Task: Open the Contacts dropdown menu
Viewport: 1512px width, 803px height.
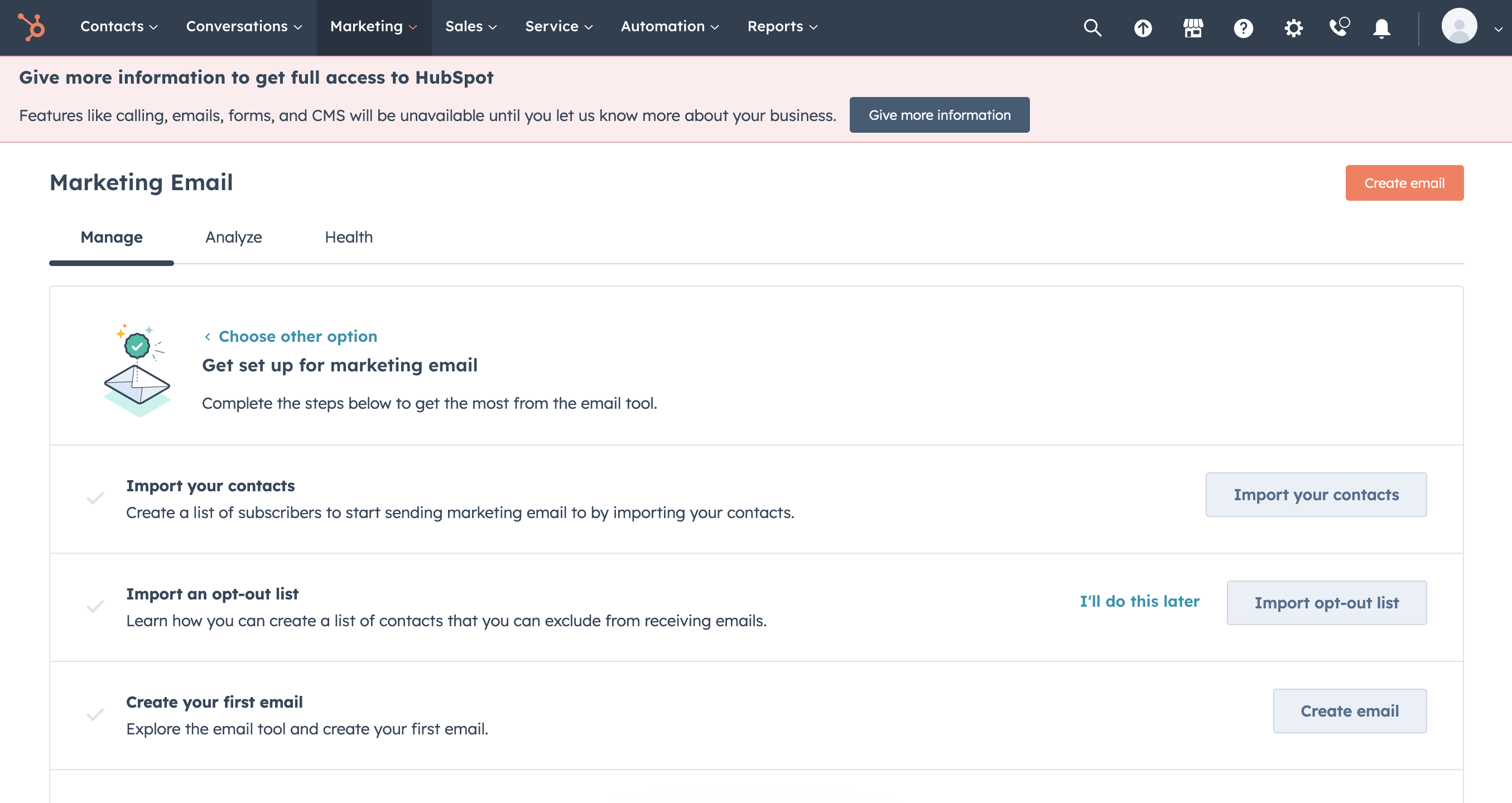Action: point(119,26)
